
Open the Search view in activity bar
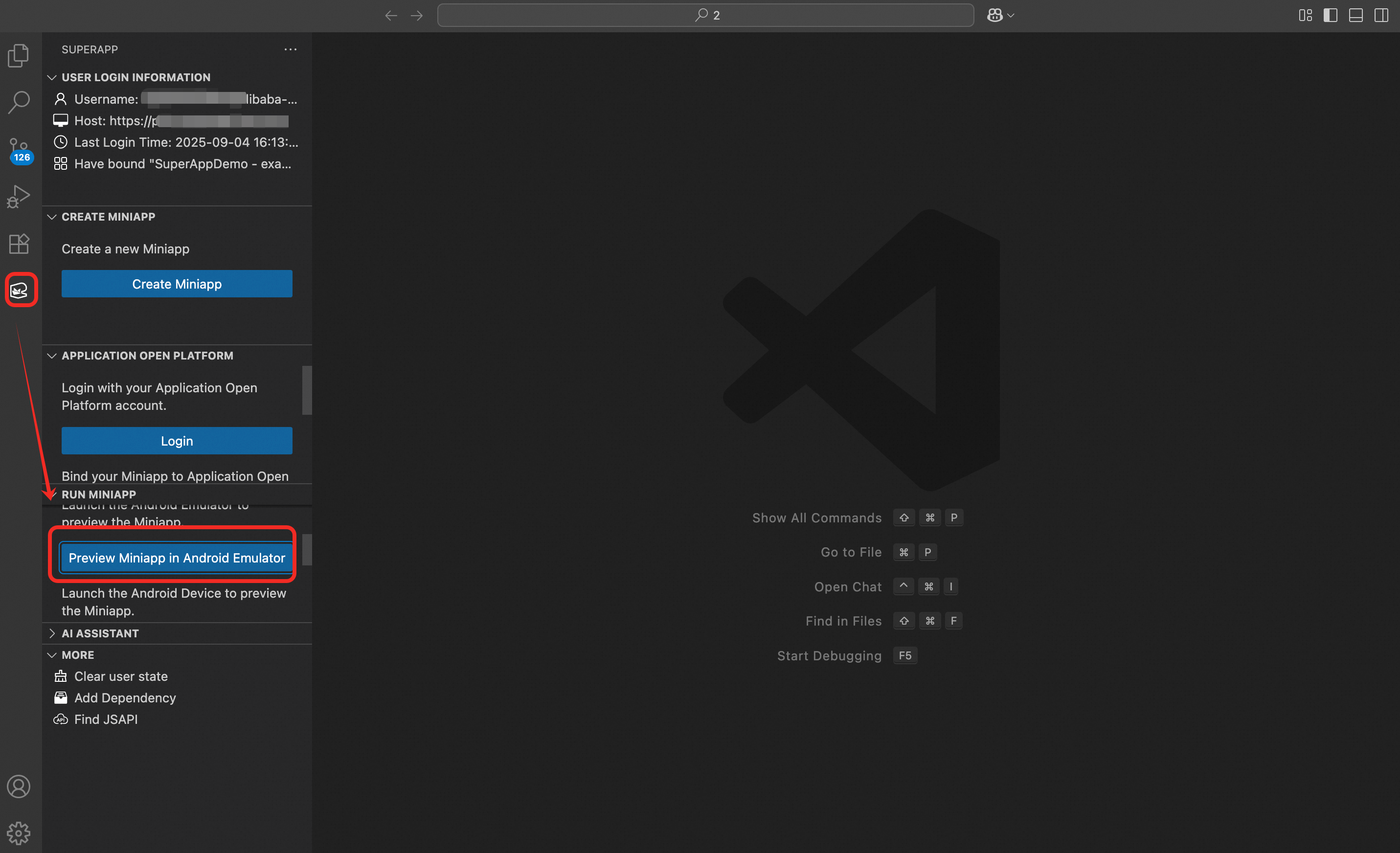tap(19, 102)
